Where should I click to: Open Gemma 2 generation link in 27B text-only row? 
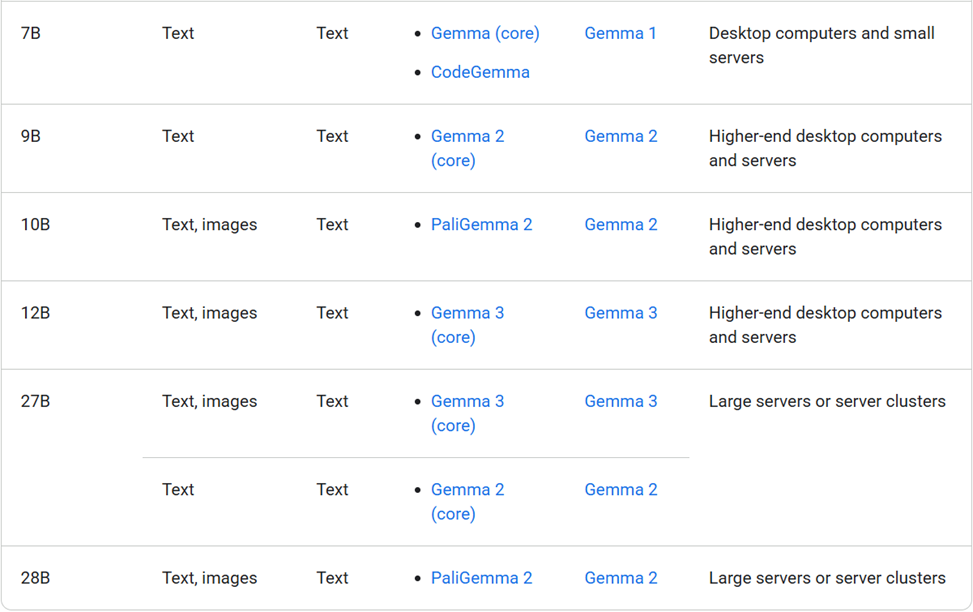coord(621,490)
